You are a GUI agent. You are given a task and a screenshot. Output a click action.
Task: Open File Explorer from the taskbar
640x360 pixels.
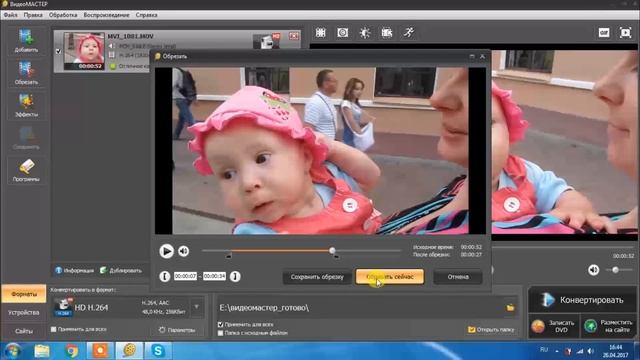[x=42, y=351]
